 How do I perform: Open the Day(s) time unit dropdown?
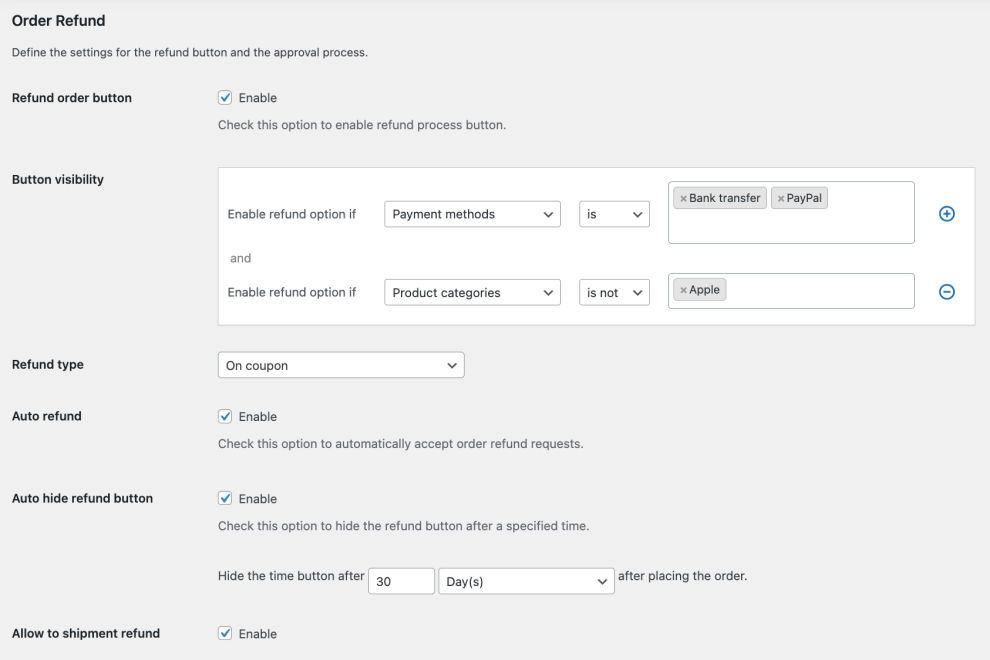point(526,580)
